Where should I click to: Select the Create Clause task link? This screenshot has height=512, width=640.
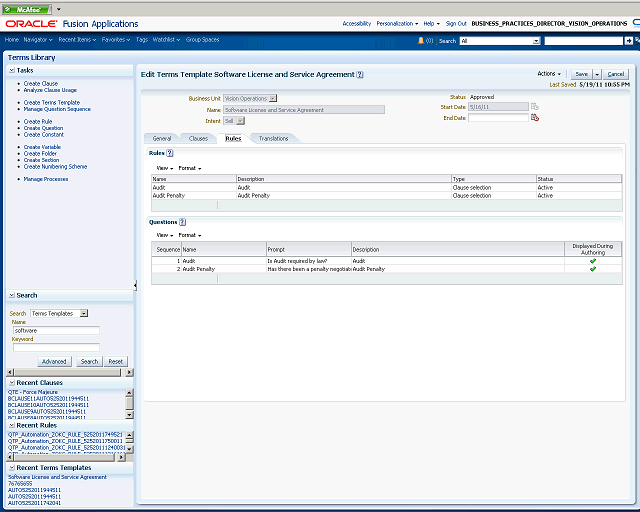click(41, 83)
